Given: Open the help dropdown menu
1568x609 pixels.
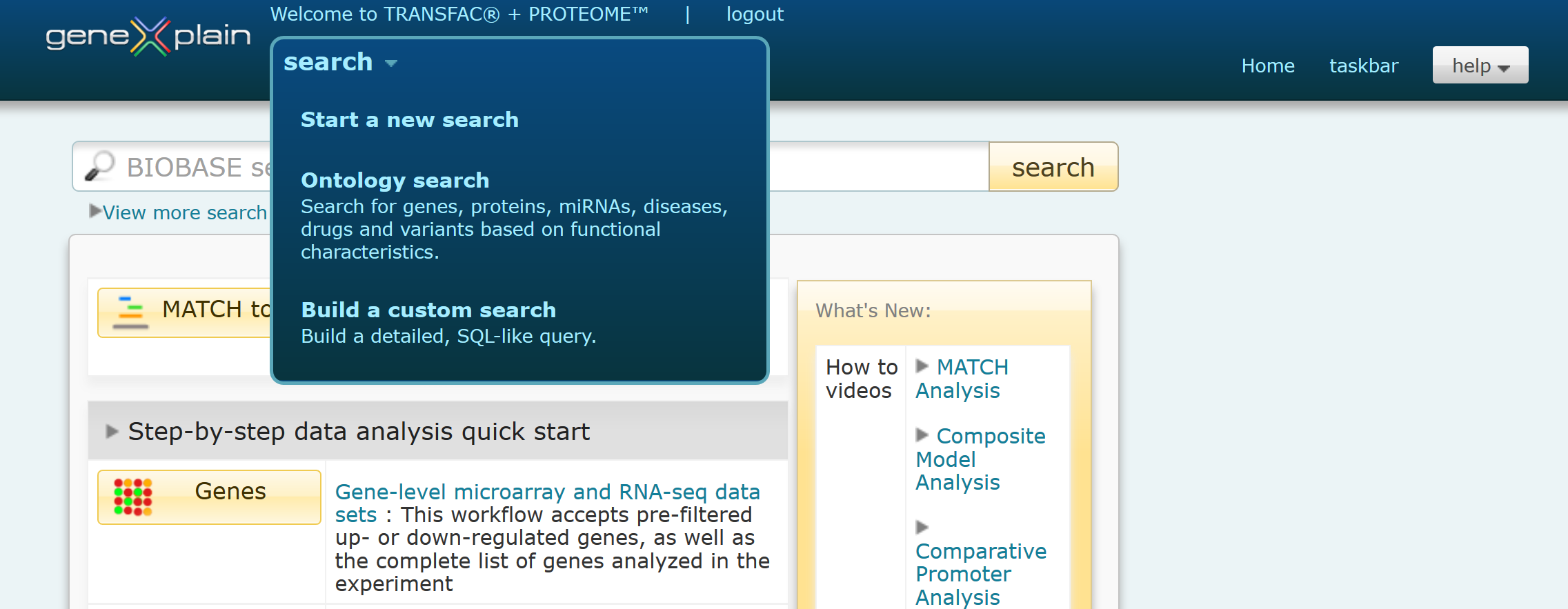Looking at the screenshot, I should [1480, 65].
